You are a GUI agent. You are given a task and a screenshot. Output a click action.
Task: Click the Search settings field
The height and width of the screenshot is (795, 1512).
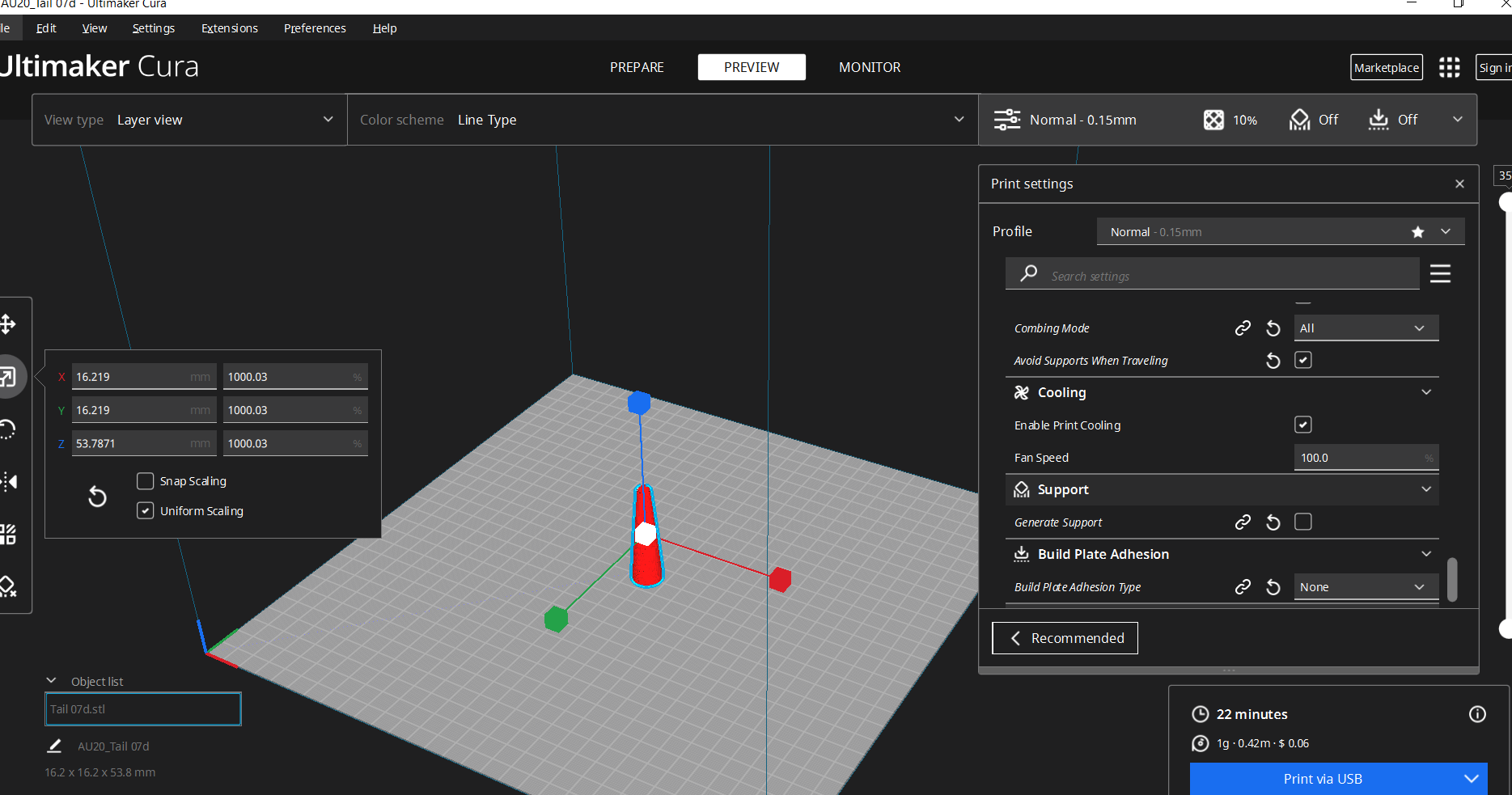click(x=1213, y=273)
